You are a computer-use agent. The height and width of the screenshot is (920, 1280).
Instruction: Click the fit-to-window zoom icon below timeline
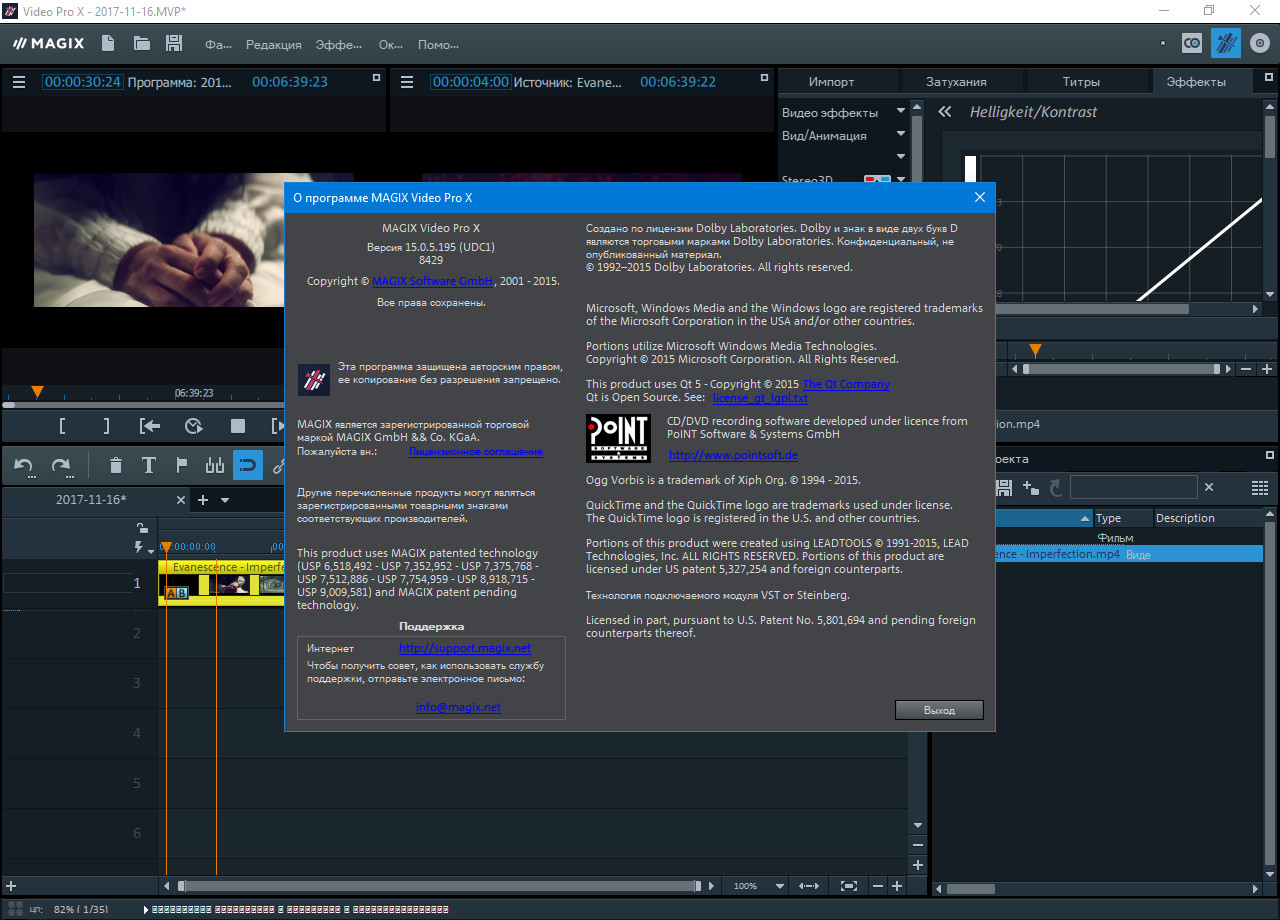click(x=849, y=886)
